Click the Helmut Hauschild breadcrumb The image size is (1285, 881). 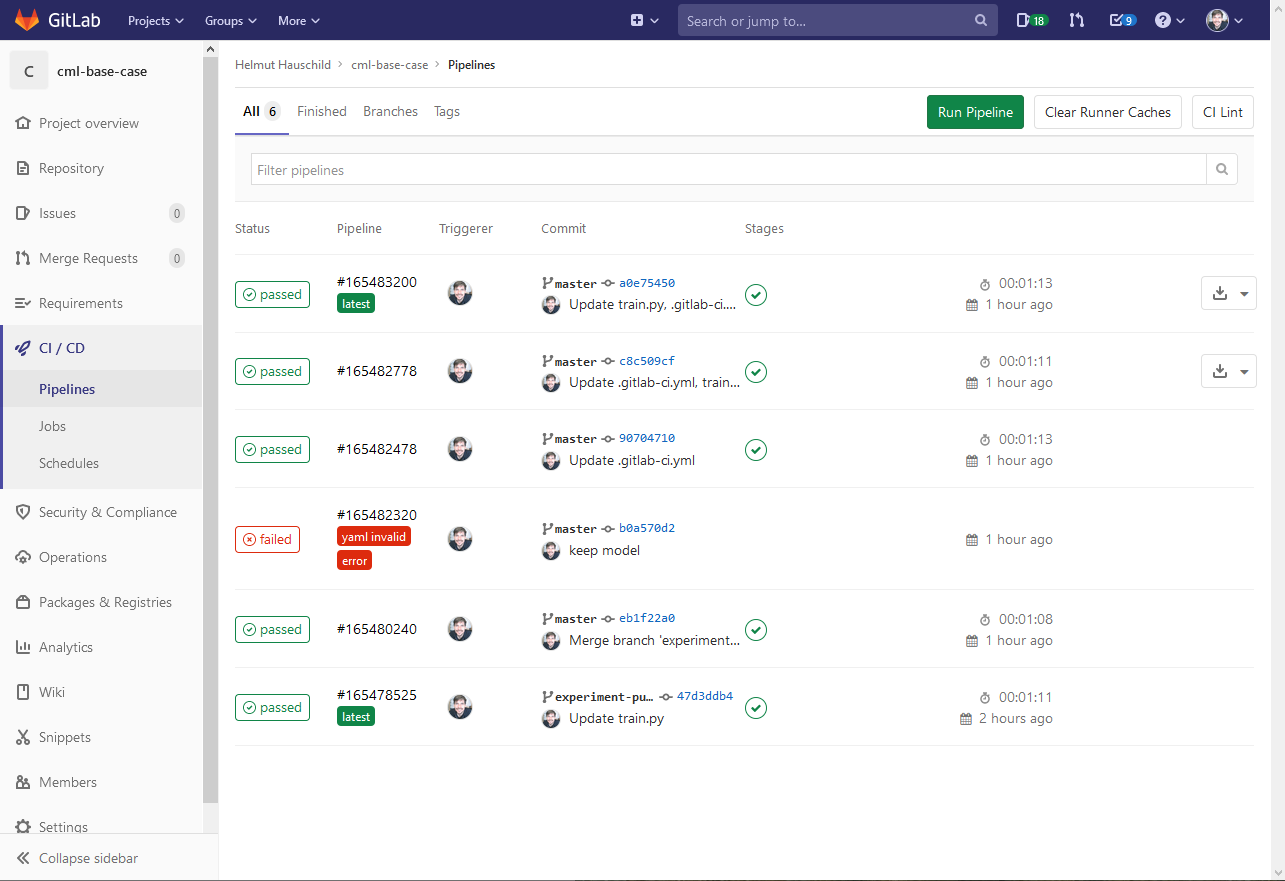(282, 65)
